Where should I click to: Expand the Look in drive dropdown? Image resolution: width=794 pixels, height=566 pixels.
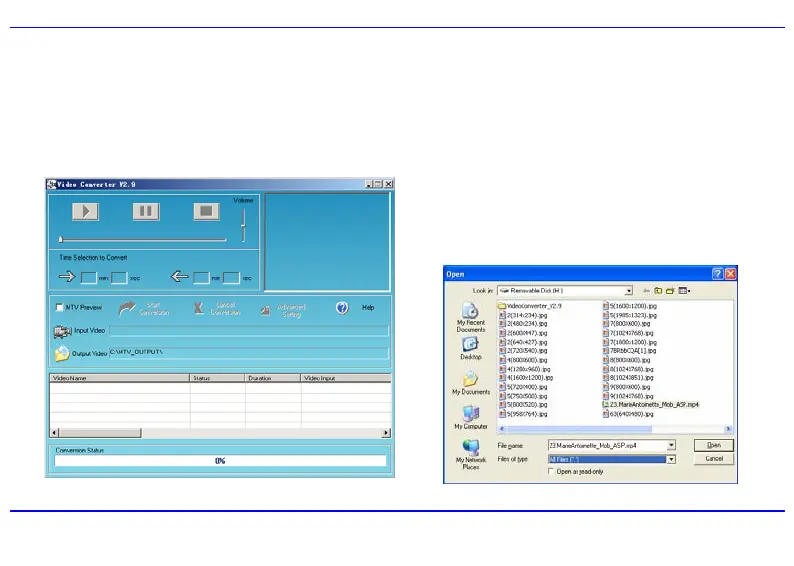[628, 290]
